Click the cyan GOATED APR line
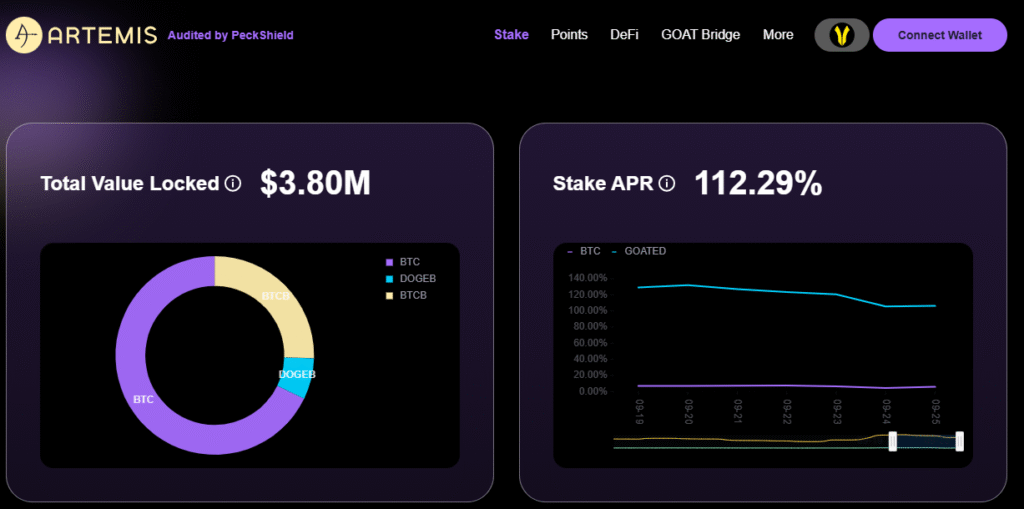The image size is (1024, 509). [787, 292]
